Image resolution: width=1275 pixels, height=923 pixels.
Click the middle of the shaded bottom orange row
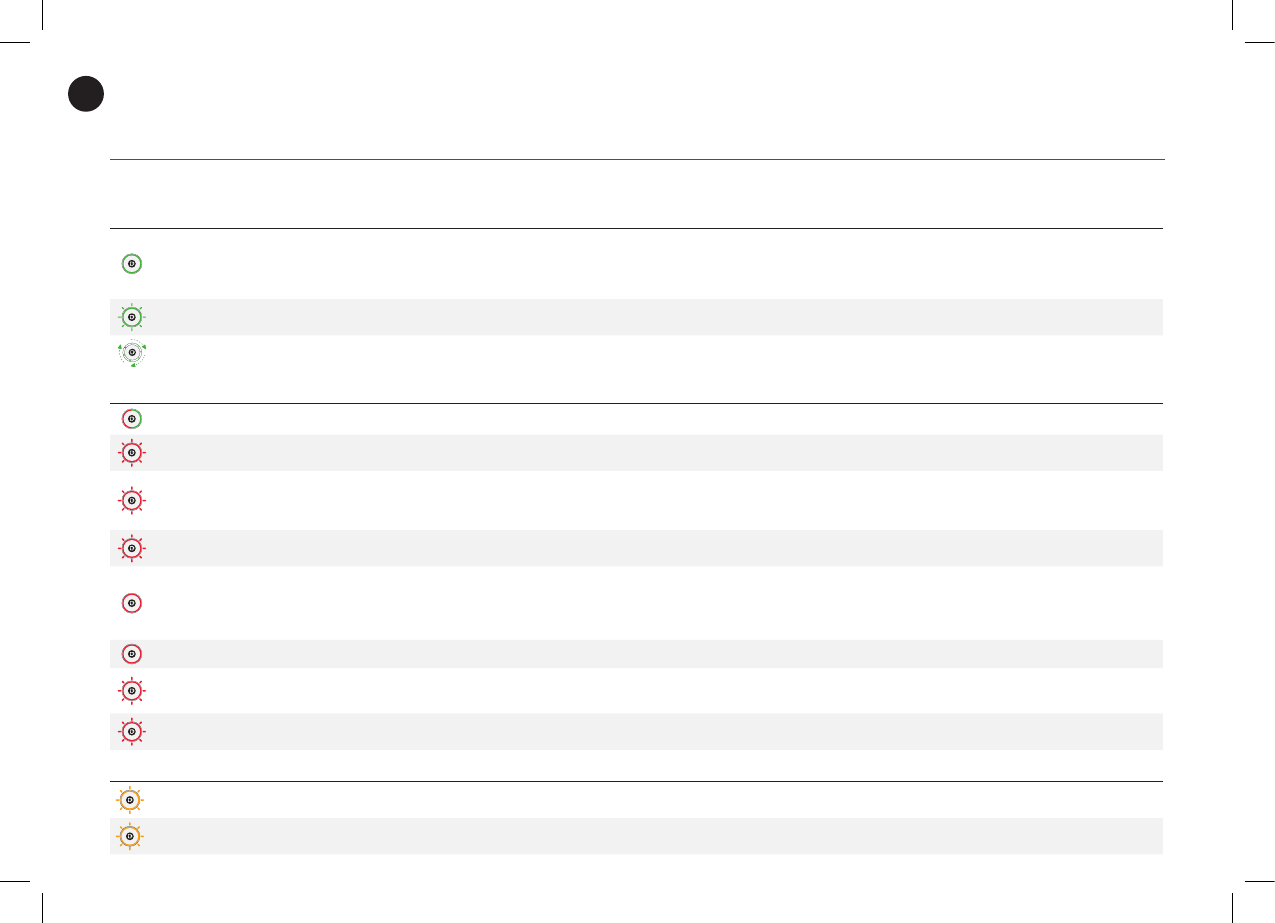[636, 836]
